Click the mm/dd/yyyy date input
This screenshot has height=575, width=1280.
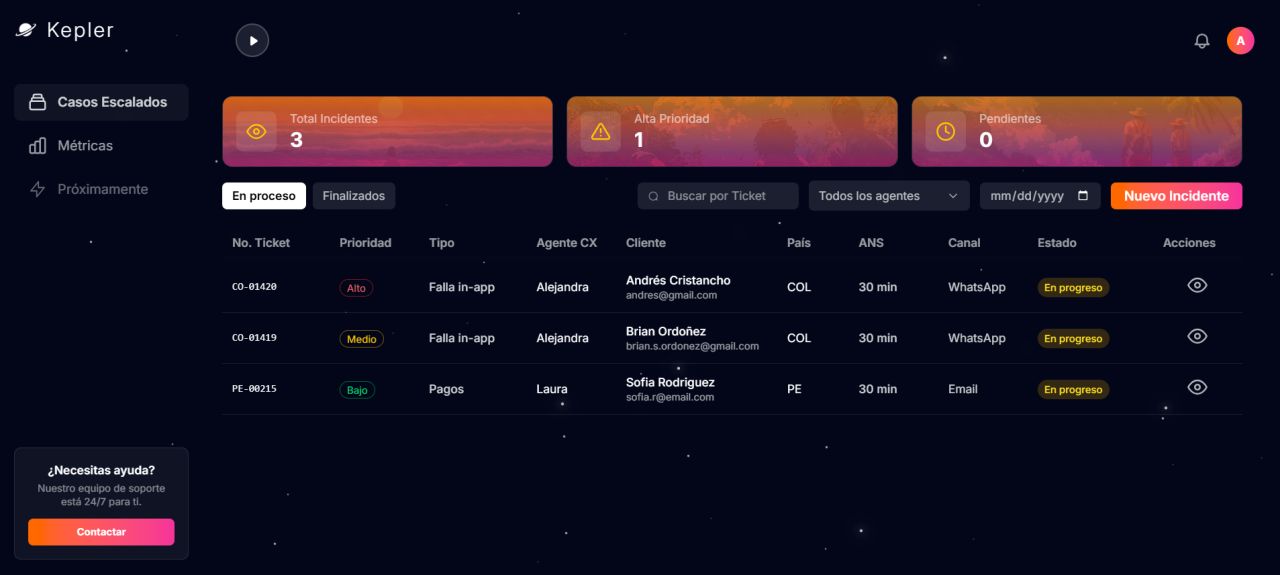1040,196
